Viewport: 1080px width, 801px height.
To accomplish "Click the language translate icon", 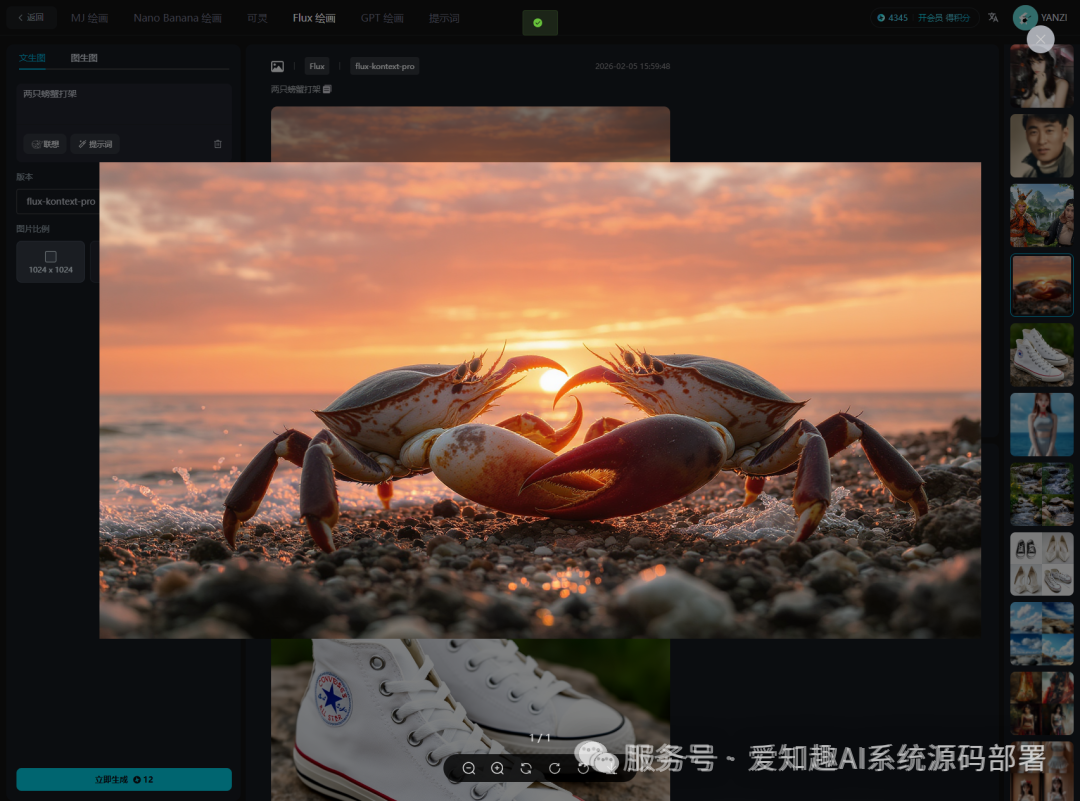I will [993, 18].
